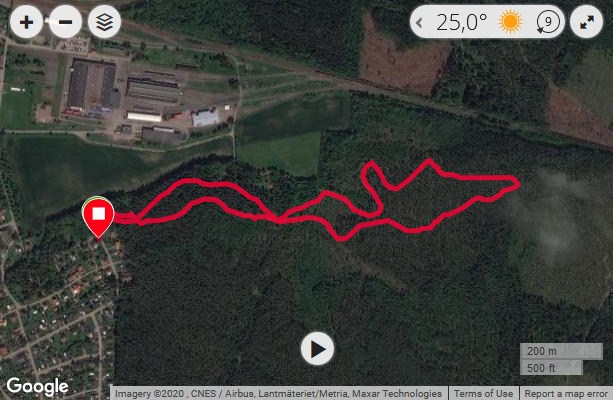Toggle the 200 m scale bar units

(561, 351)
